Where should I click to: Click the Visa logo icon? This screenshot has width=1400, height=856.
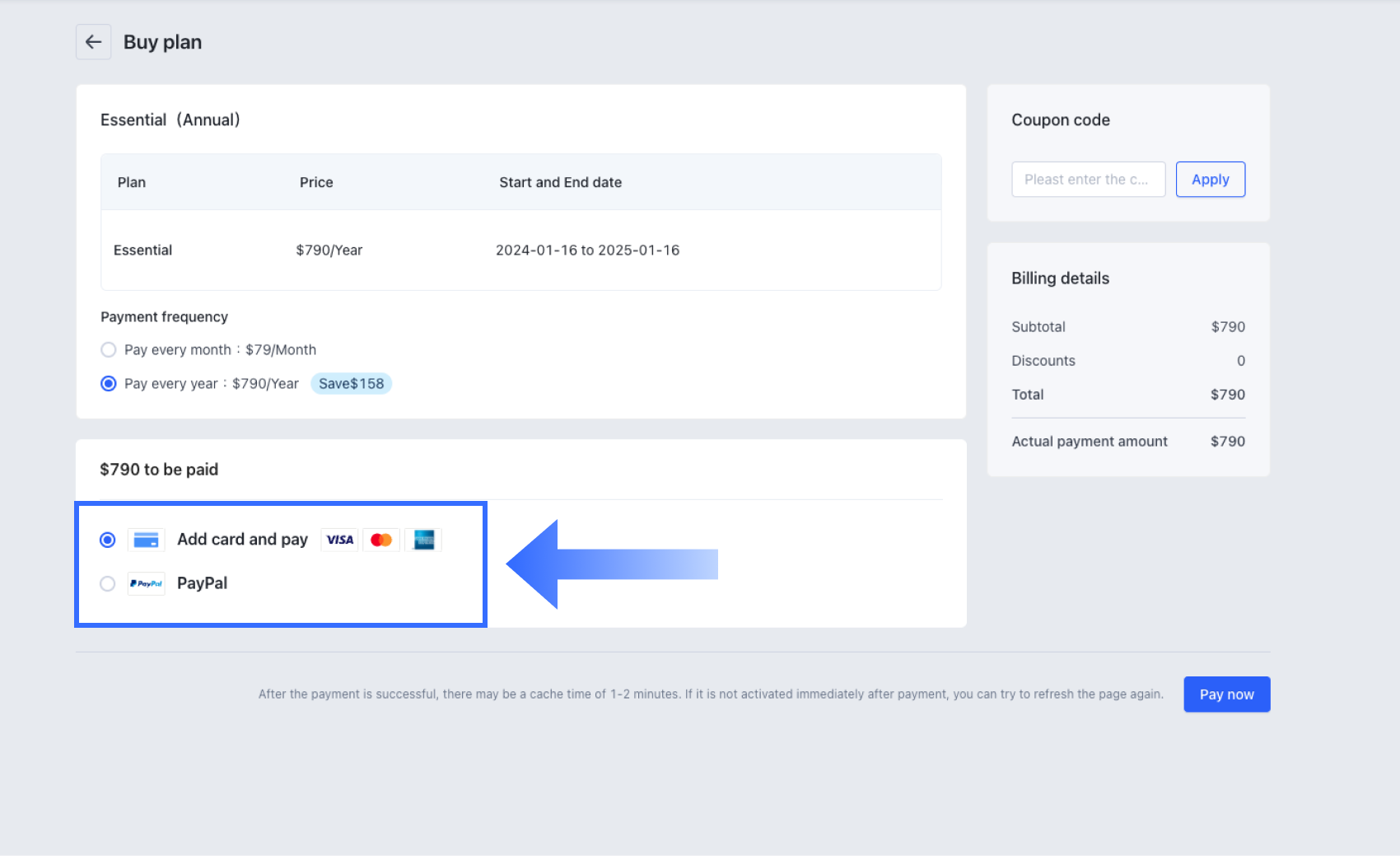pyautogui.click(x=339, y=540)
